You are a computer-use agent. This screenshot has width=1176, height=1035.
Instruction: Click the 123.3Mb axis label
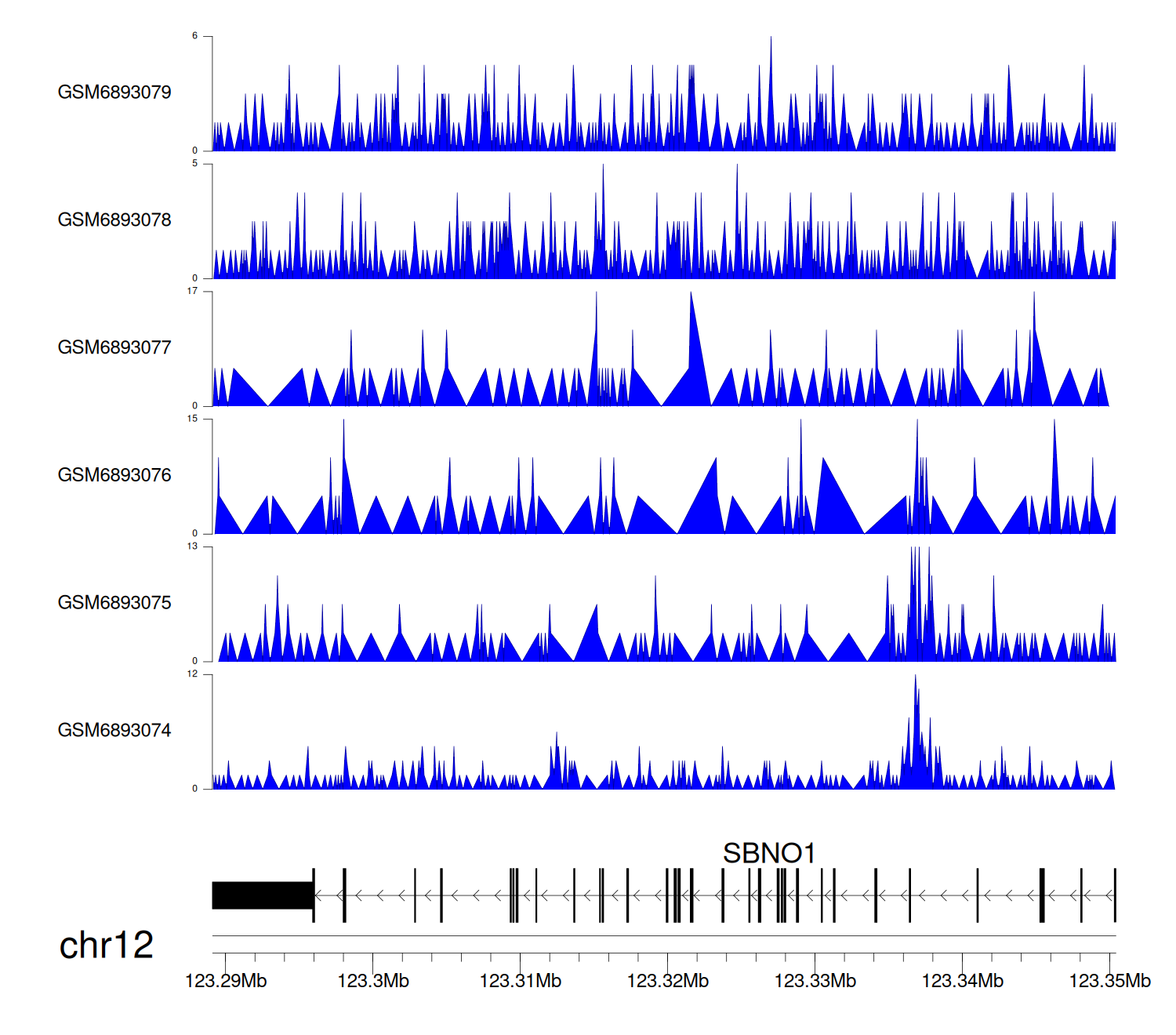[373, 981]
